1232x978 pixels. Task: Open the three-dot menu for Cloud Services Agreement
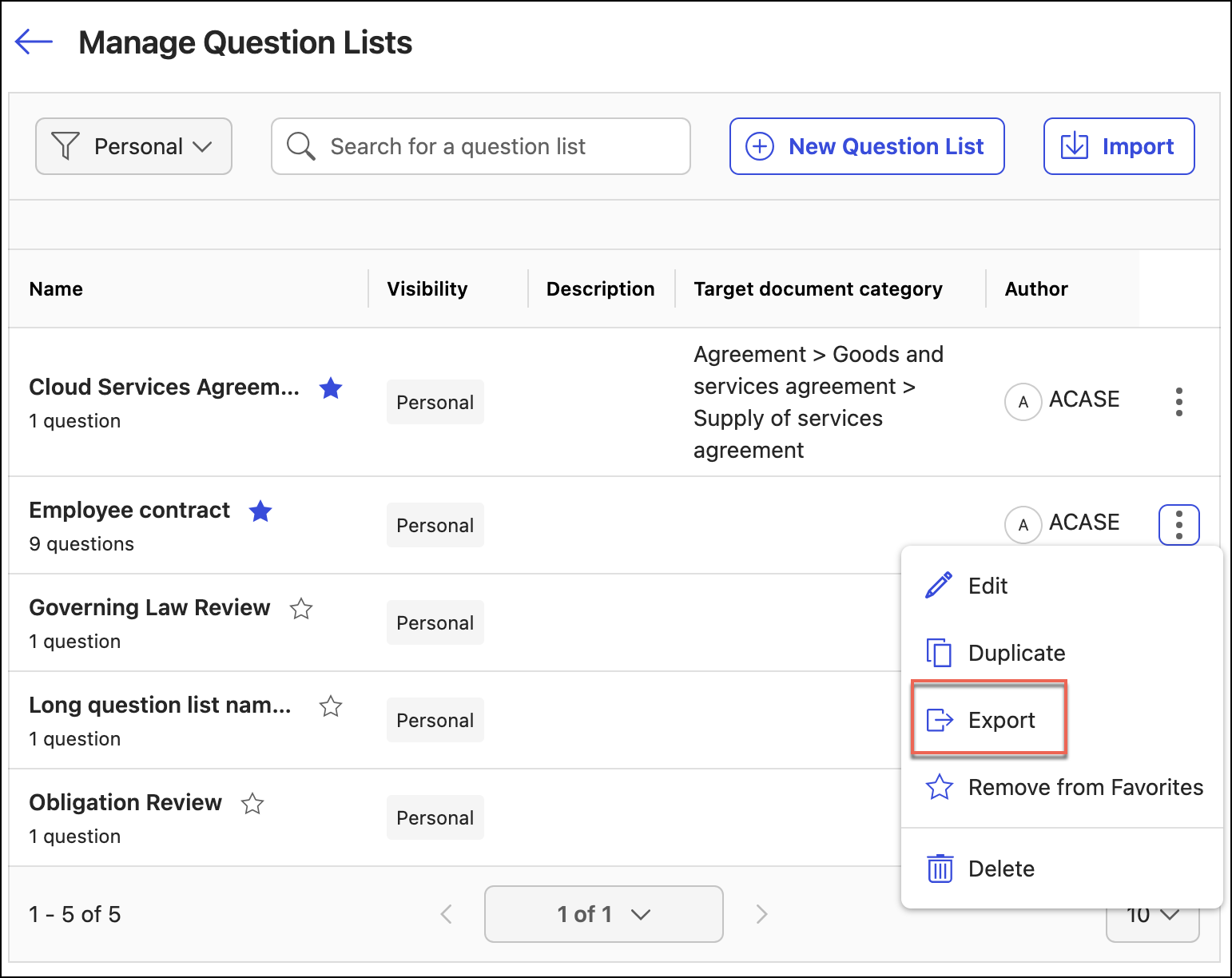pos(1178,402)
